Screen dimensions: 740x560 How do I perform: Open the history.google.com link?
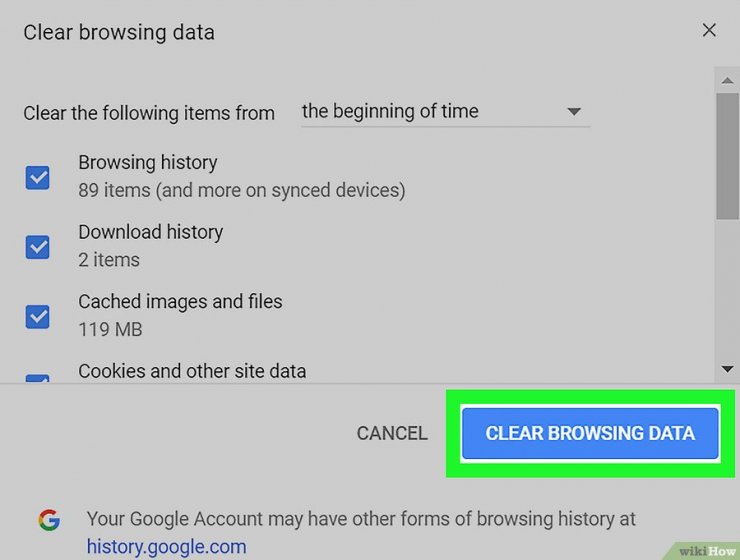(167, 547)
